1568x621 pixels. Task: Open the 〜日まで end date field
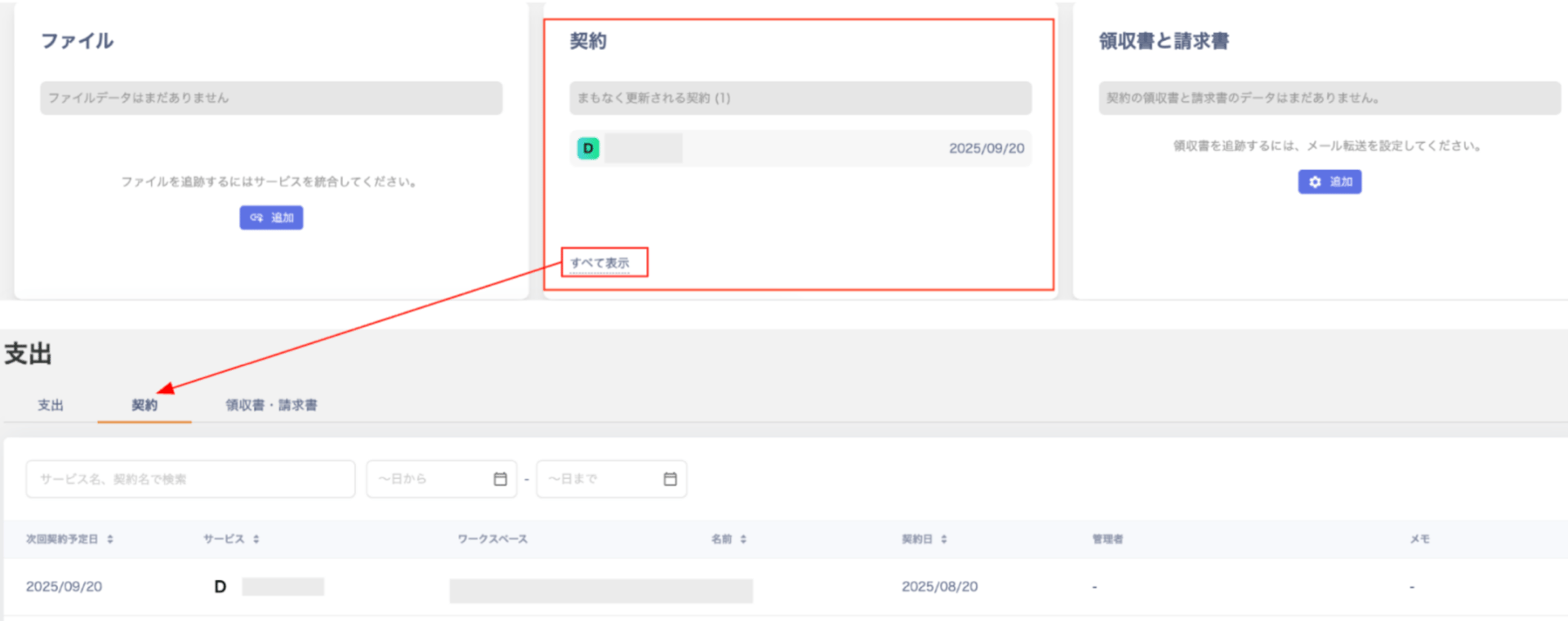pyautogui.click(x=611, y=479)
